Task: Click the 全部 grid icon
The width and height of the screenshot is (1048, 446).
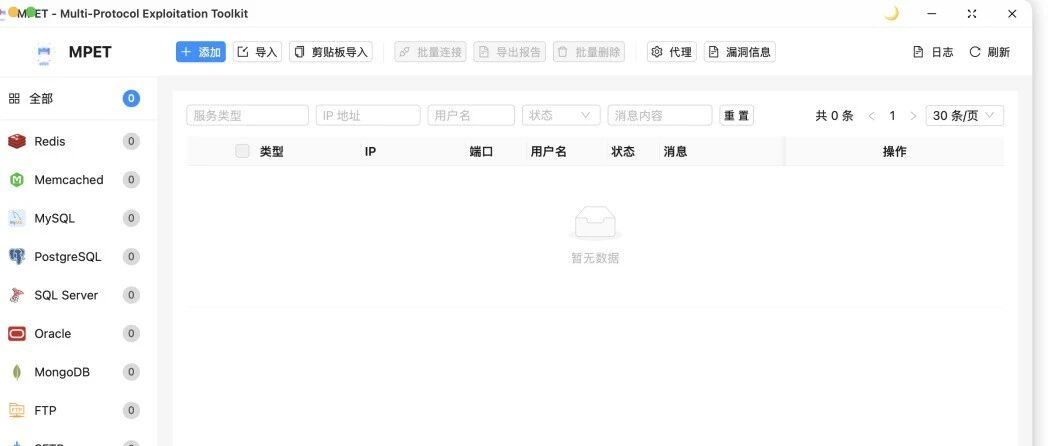Action: 14,99
